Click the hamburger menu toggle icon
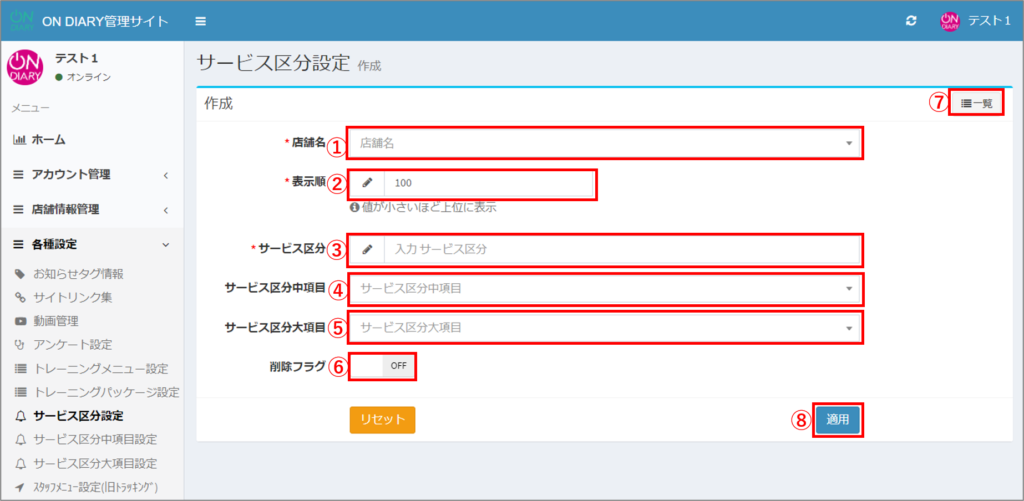The height and width of the screenshot is (501, 1024). [x=201, y=21]
